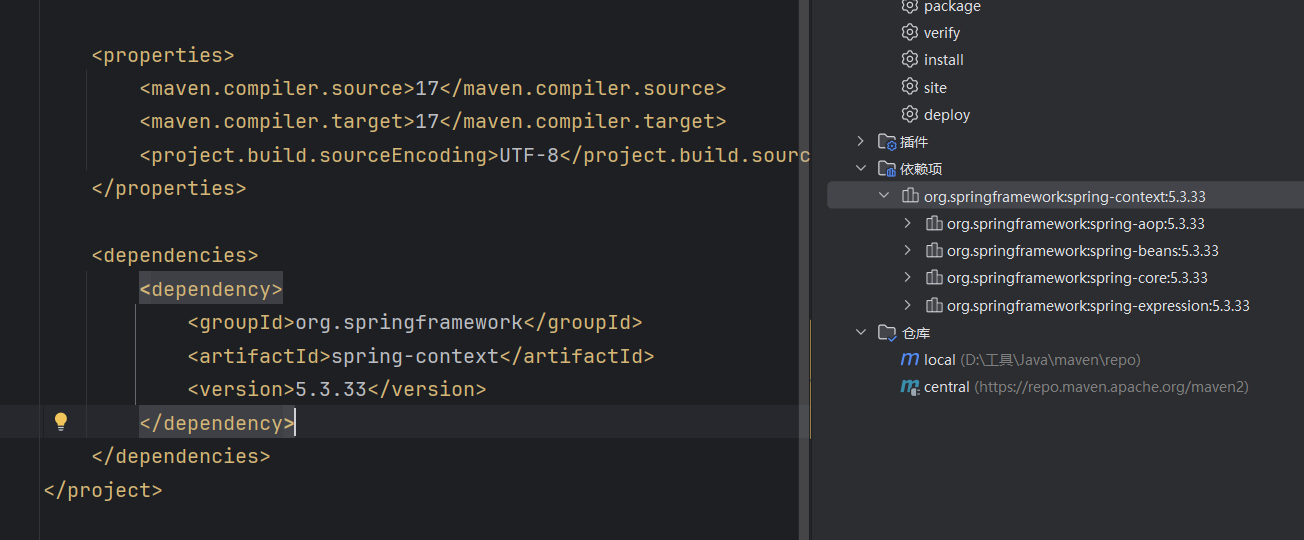Collapse the 仓库 repositories node
1304x540 pixels.
(861, 332)
